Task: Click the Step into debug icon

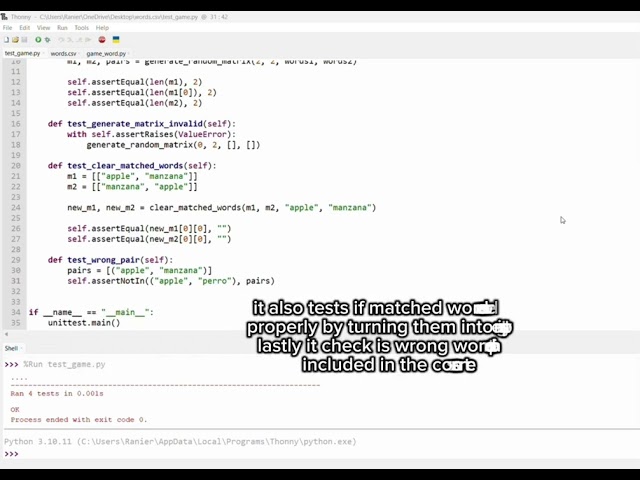Action: pyautogui.click(x=70, y=40)
